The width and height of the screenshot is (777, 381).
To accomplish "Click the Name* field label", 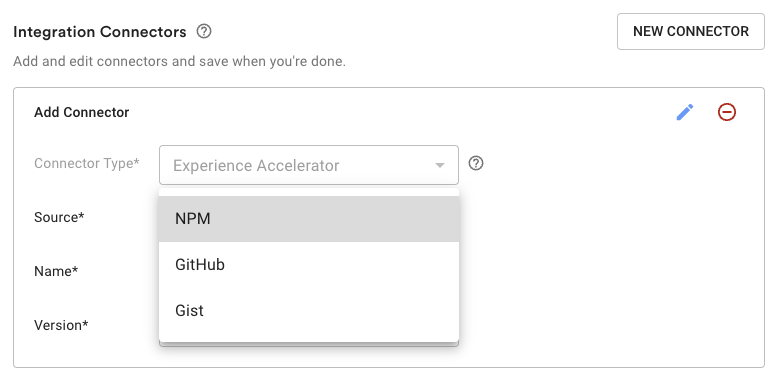I will (56, 272).
